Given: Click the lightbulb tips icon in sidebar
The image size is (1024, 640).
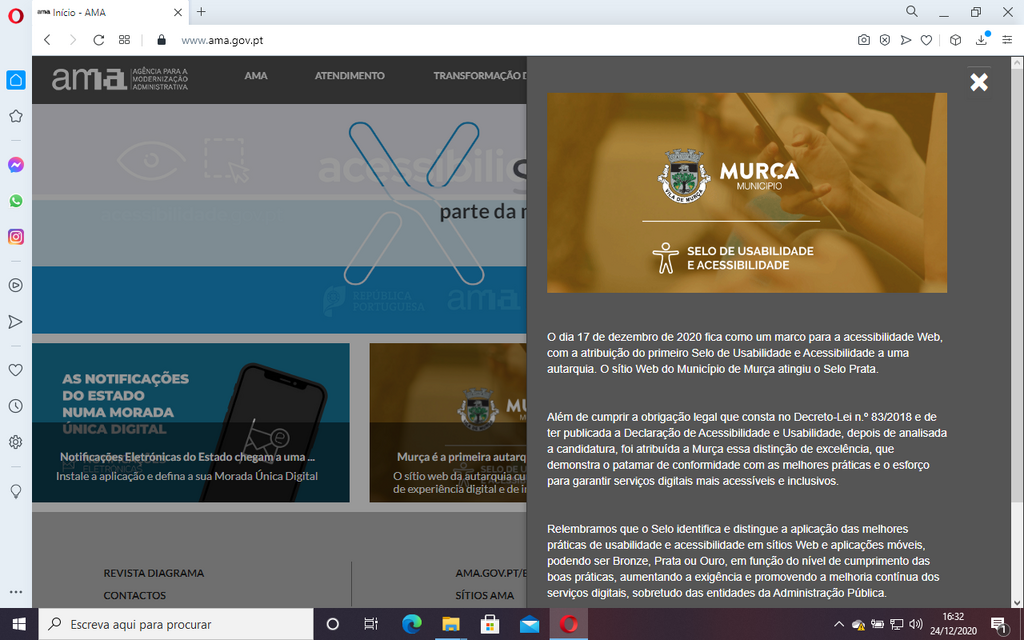Looking at the screenshot, I should tap(16, 491).
